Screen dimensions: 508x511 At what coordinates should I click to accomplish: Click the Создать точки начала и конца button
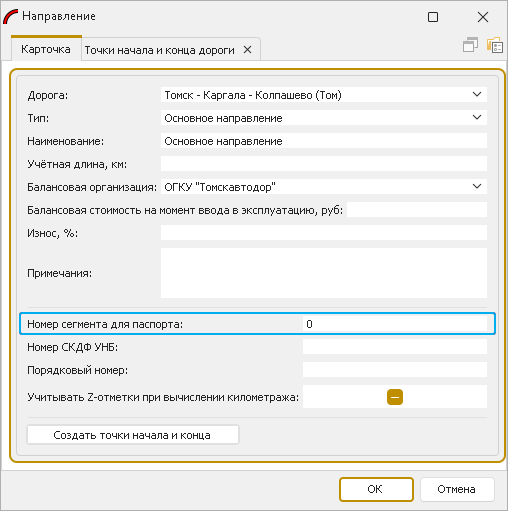click(x=133, y=435)
